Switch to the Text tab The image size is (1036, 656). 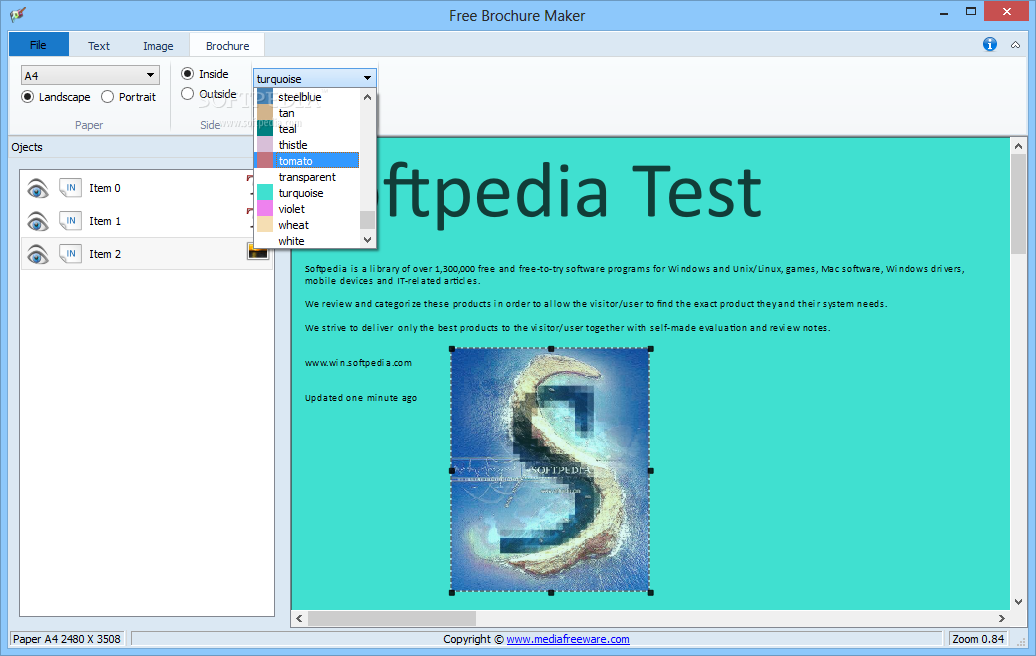tap(99, 46)
